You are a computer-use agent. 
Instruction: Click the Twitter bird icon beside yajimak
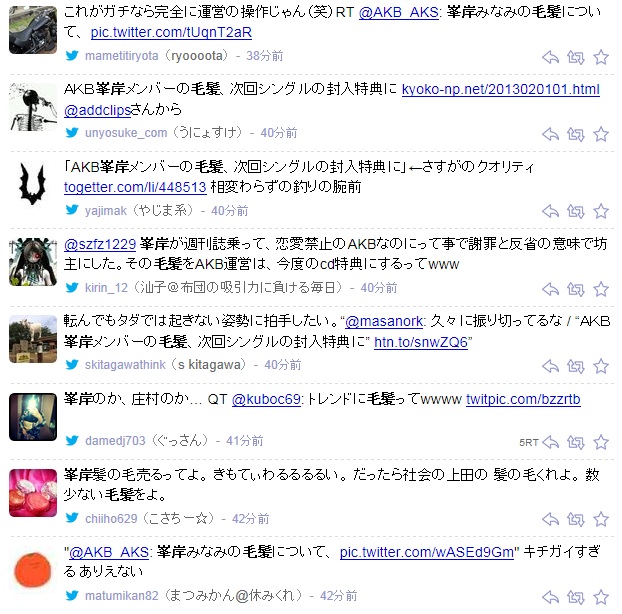pos(72,209)
